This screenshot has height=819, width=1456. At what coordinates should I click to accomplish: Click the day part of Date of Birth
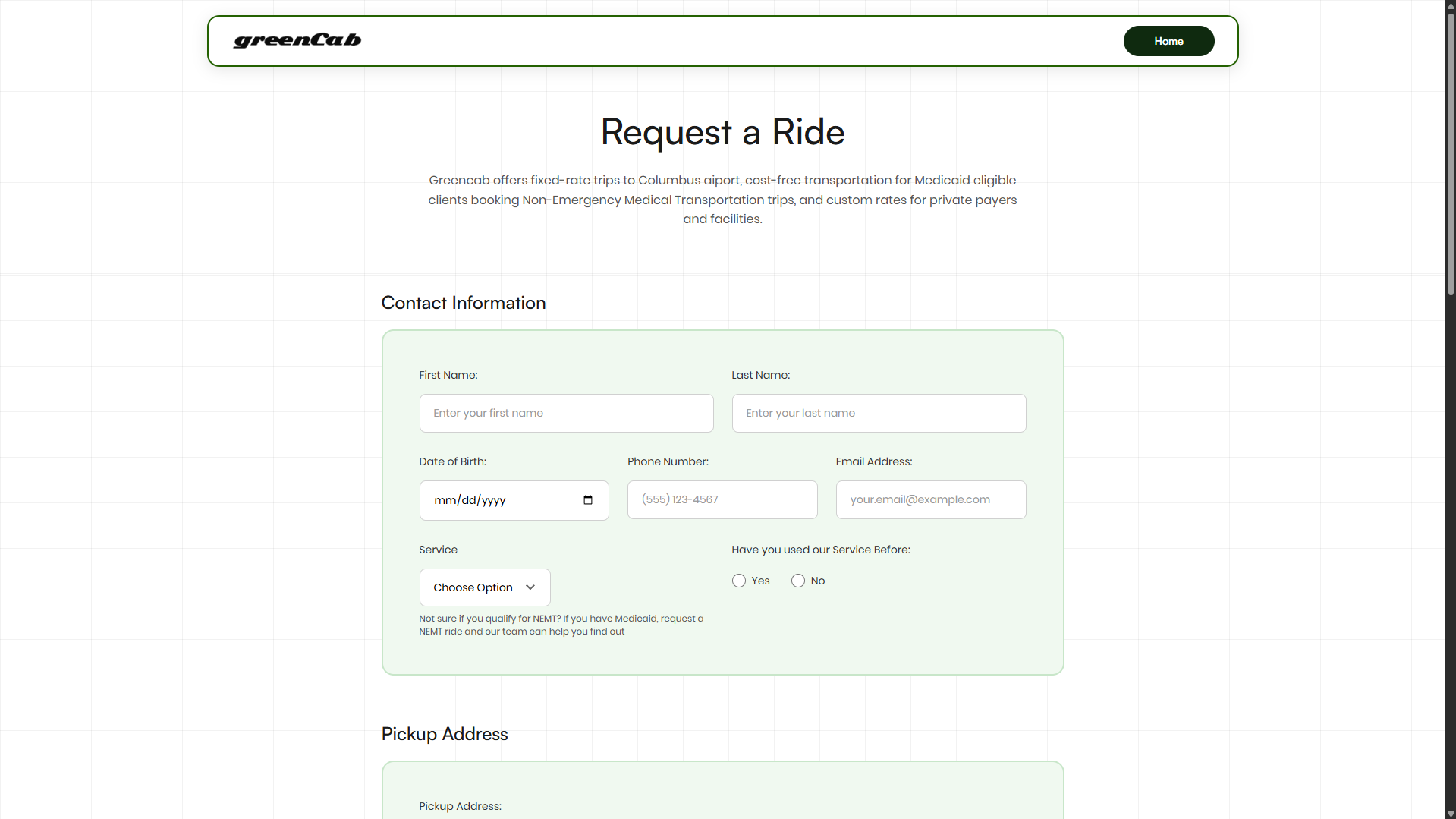469,500
